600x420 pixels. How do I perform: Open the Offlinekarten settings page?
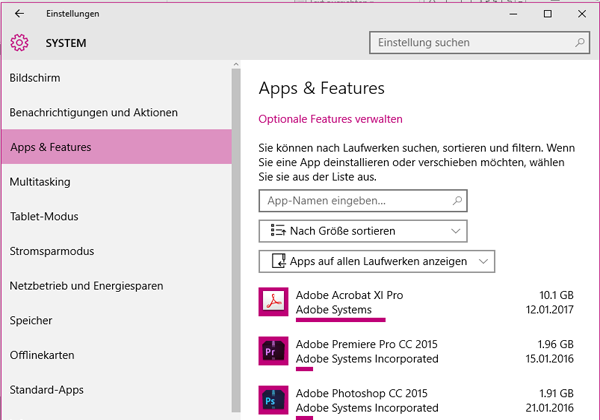coord(117,355)
